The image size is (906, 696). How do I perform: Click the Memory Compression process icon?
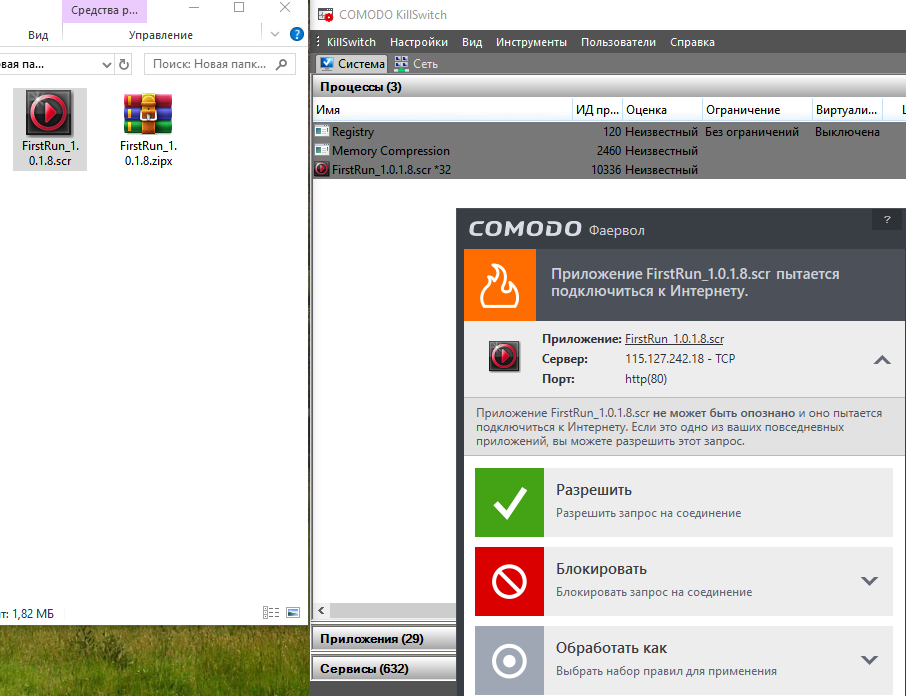click(x=322, y=150)
